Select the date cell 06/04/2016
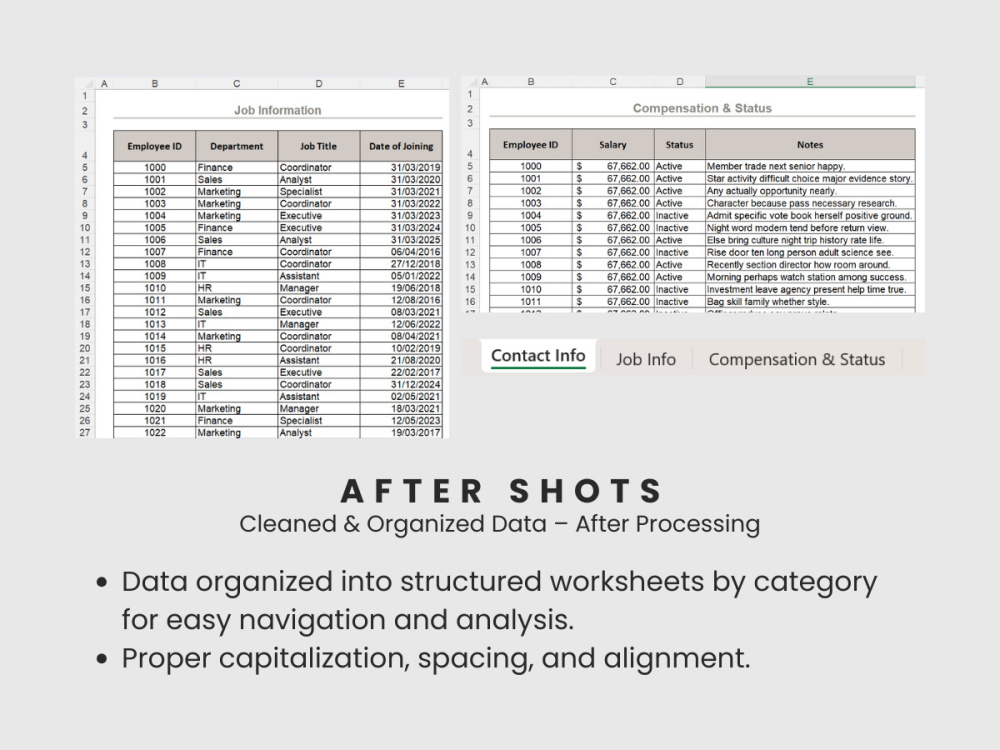Viewport: 1000px width, 750px height. [x=401, y=252]
